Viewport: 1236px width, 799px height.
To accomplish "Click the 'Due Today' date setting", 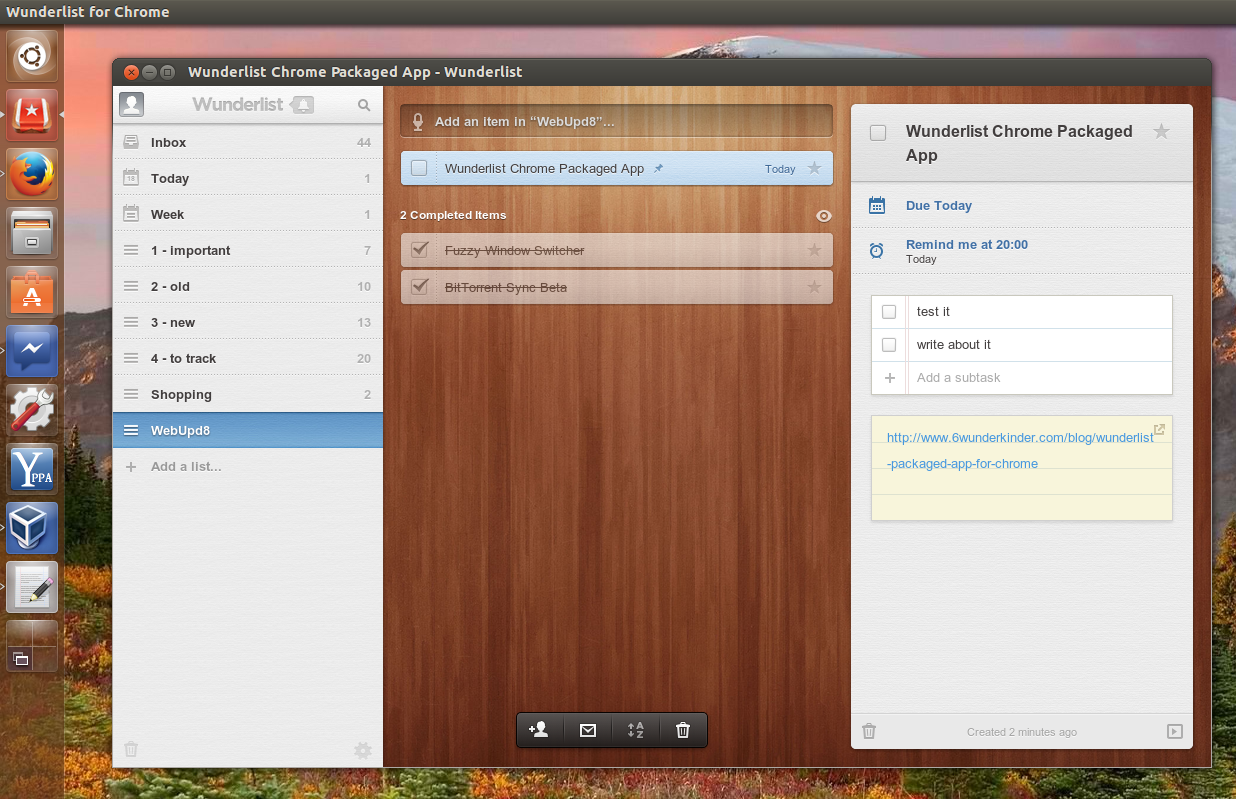I will 939,205.
